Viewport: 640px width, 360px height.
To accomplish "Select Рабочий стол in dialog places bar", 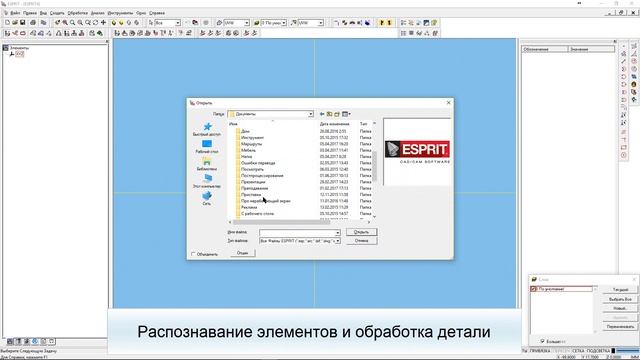I will click(x=207, y=147).
